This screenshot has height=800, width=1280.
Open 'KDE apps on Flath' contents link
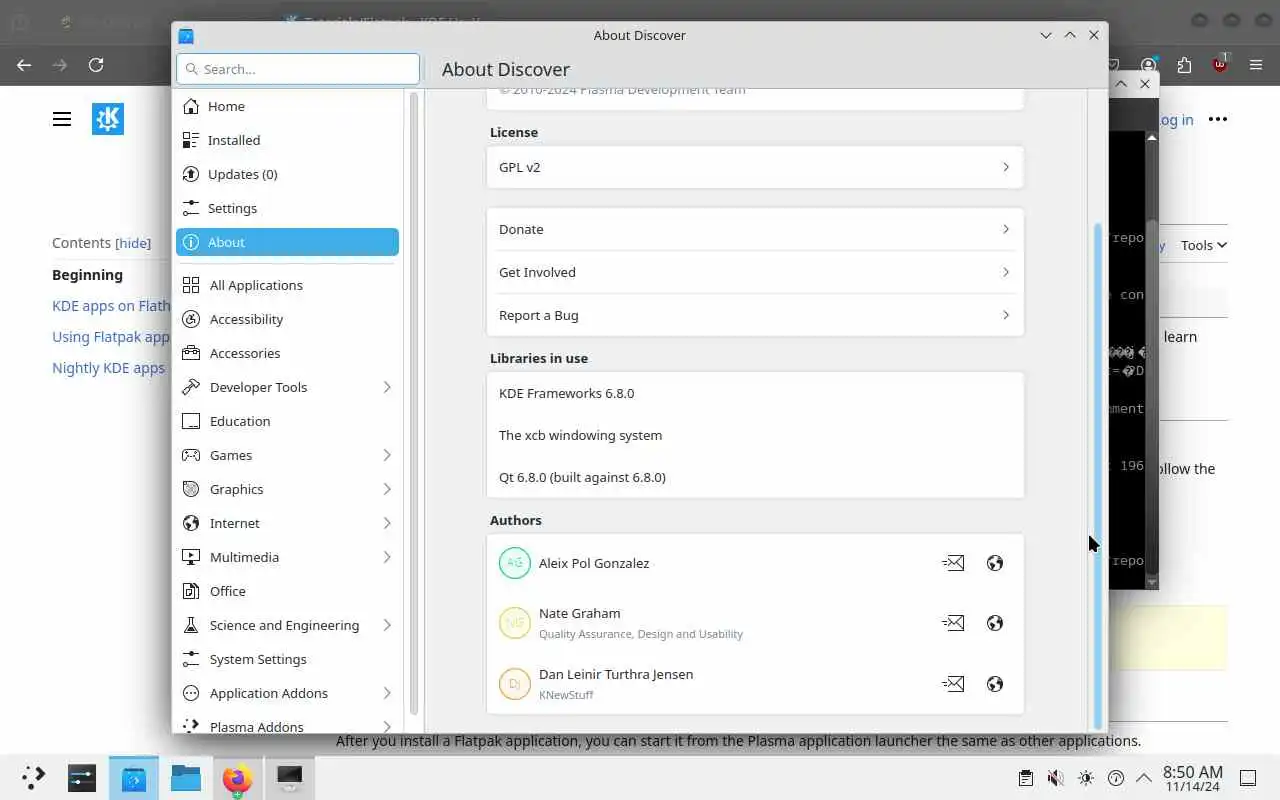coord(111,306)
